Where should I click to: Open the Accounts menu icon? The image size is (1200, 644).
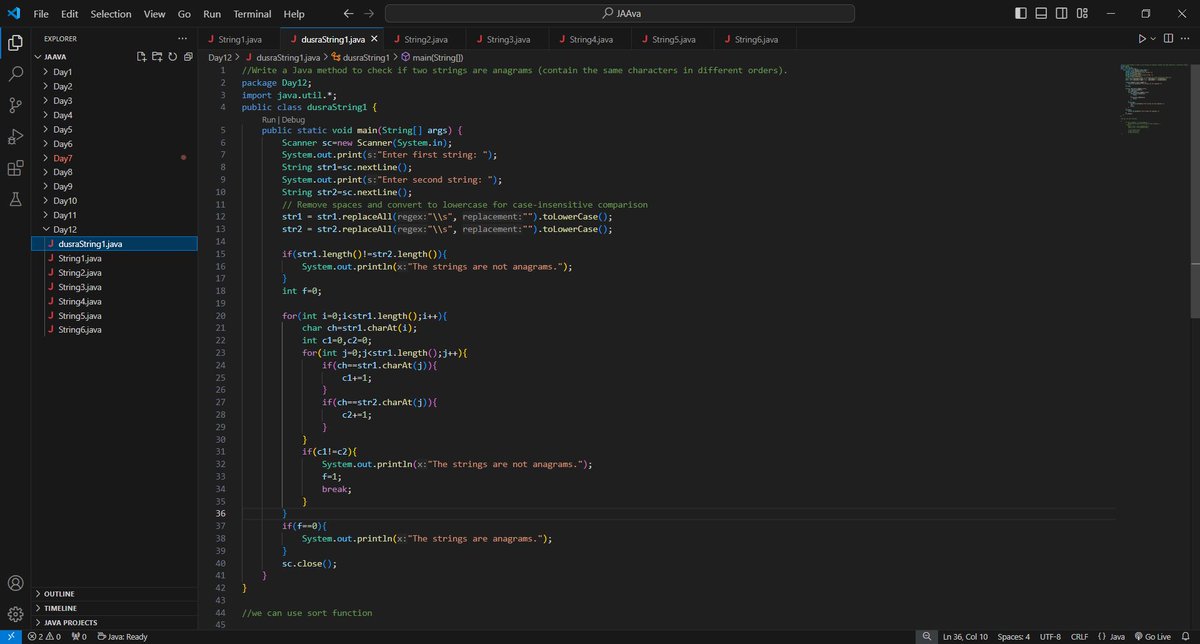16,583
